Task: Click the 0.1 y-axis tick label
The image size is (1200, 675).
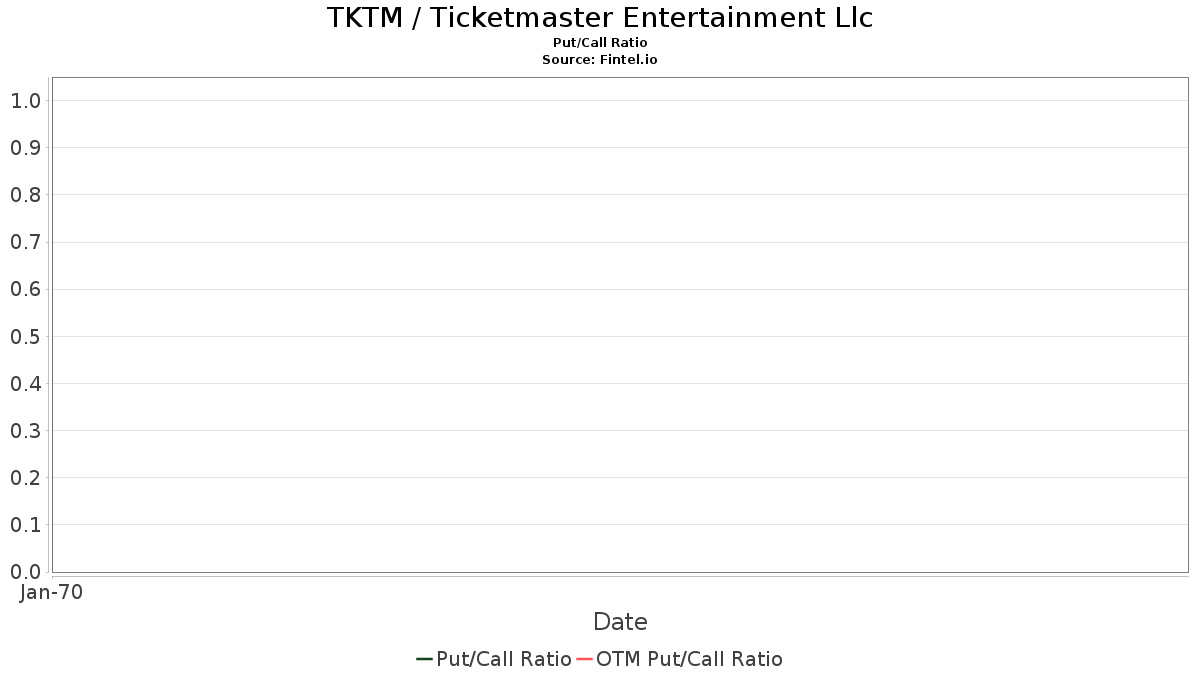Action: (26, 525)
